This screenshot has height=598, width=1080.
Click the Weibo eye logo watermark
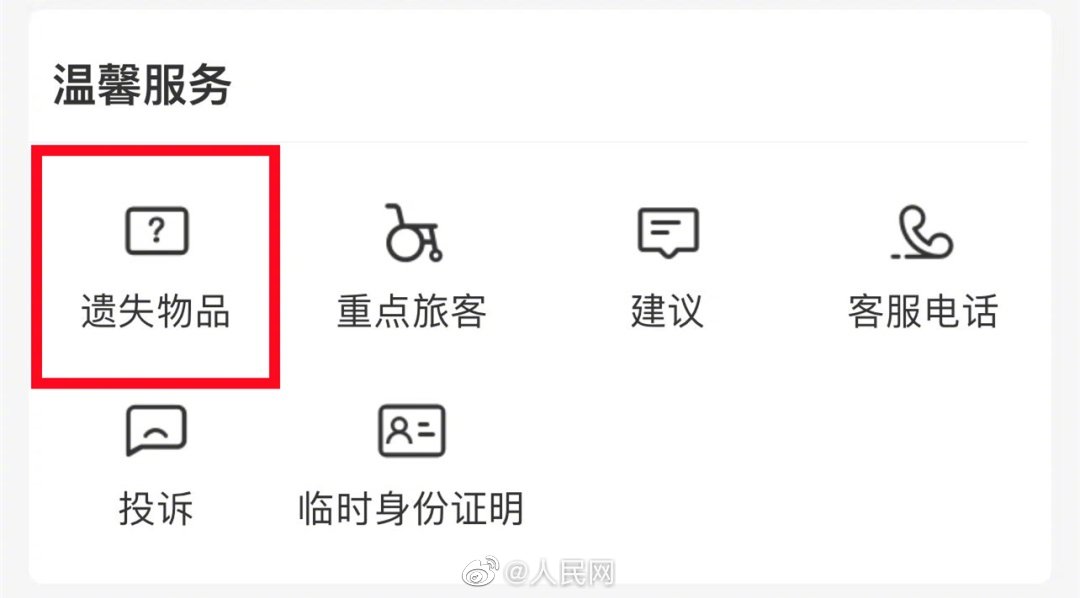click(x=480, y=572)
